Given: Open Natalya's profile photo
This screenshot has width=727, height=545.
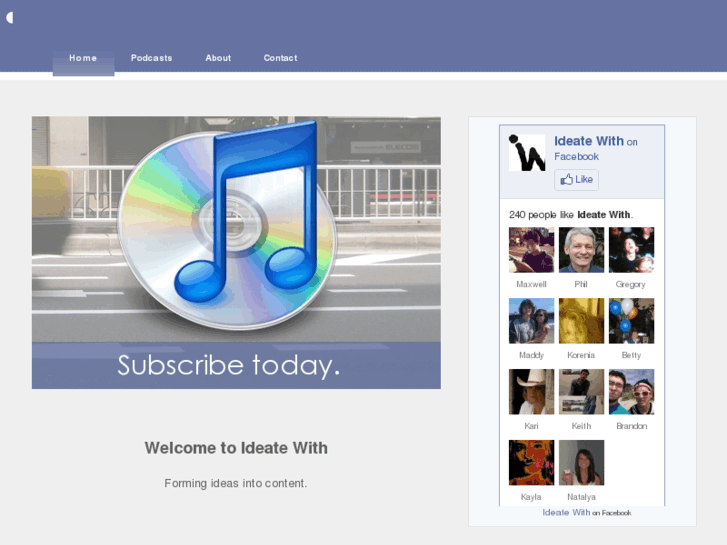Looking at the screenshot, I should [581, 463].
